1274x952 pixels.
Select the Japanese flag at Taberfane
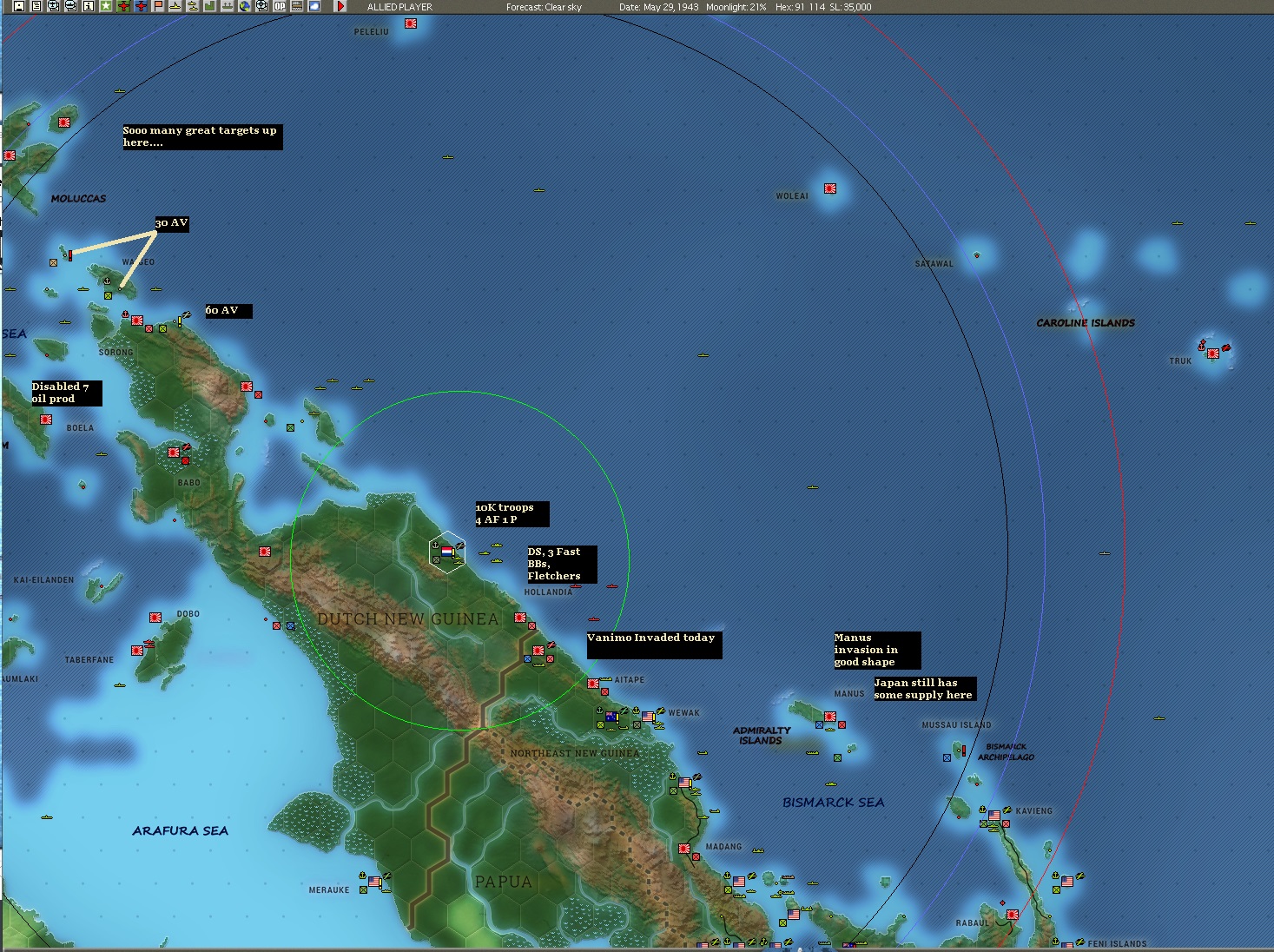point(137,650)
